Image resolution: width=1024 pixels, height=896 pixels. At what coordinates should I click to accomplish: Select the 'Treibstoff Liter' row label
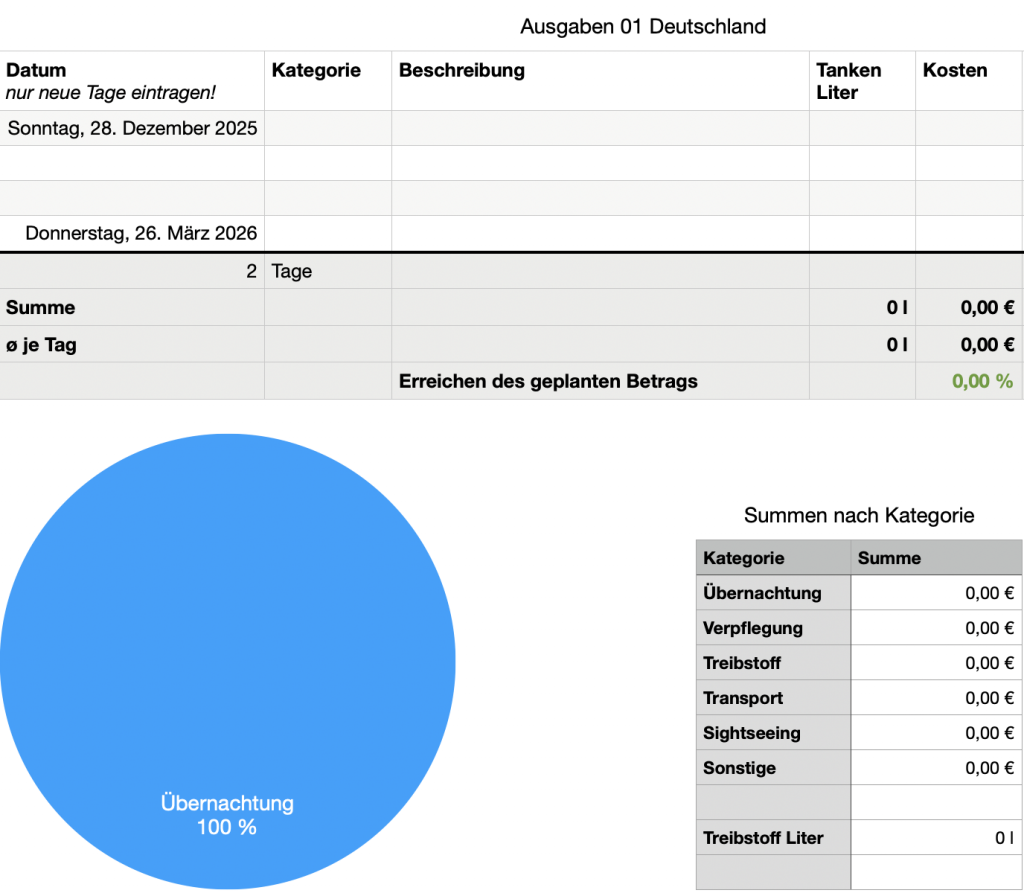click(x=773, y=838)
